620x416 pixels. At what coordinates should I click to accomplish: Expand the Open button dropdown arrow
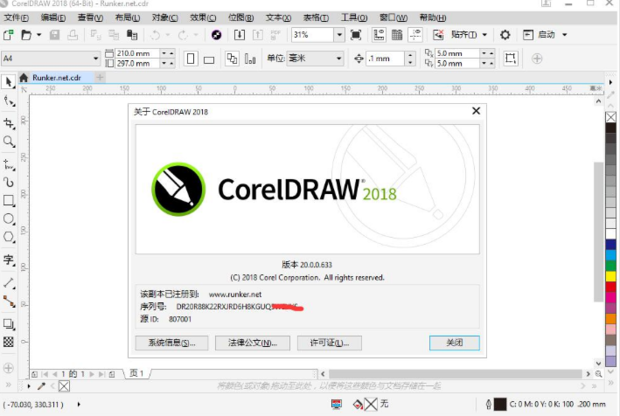pyautogui.click(x=39, y=35)
